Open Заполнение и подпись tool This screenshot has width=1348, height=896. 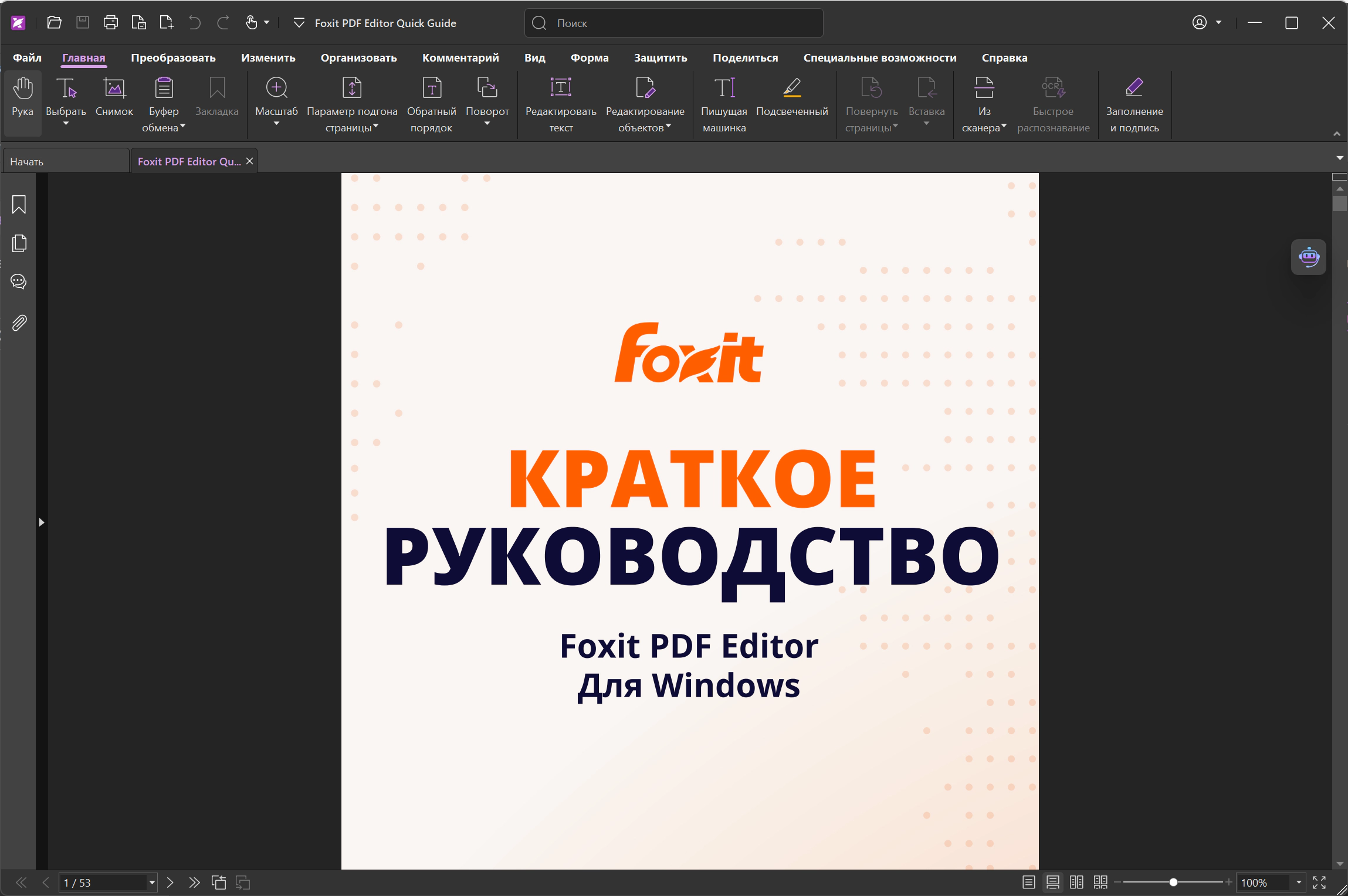[1134, 104]
